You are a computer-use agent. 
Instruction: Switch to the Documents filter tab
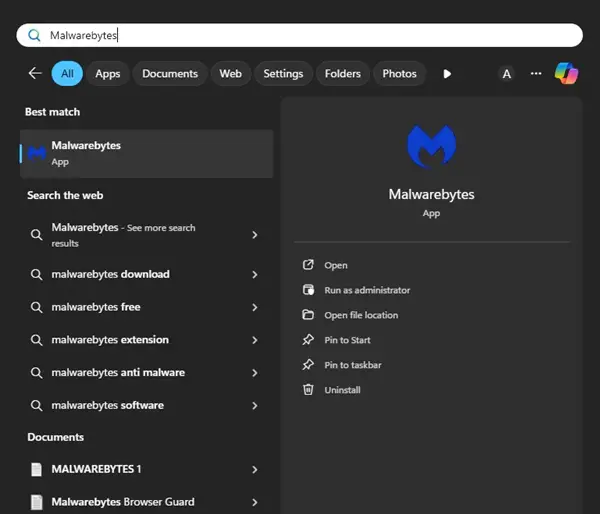[x=170, y=73]
